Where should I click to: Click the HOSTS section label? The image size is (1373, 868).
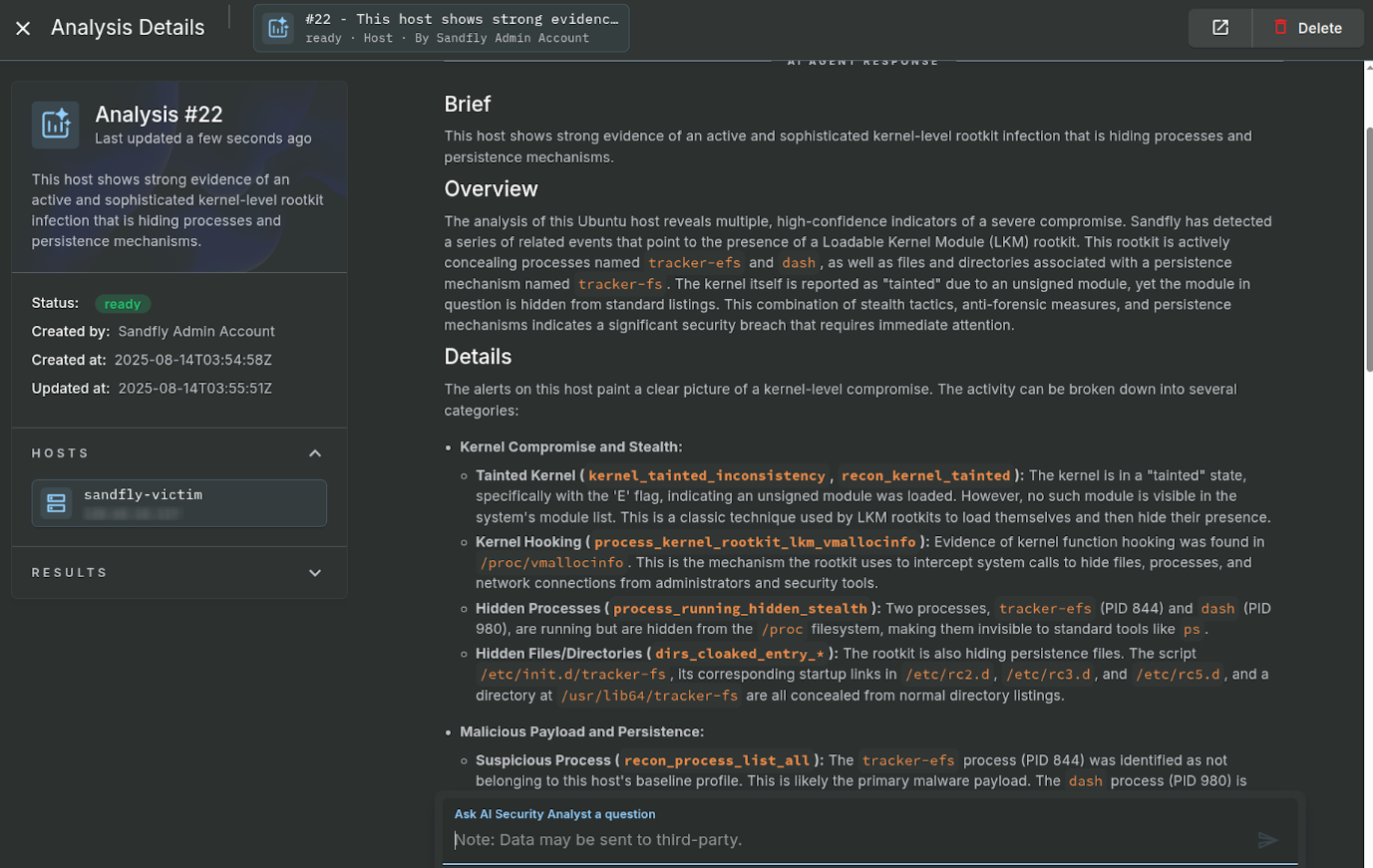tap(61, 453)
